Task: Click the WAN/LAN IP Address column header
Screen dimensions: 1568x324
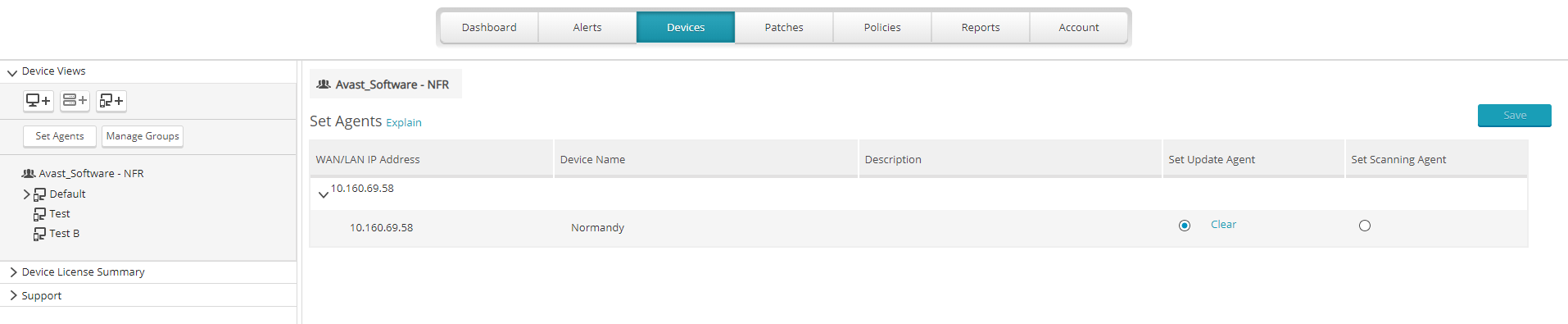Action: pyautogui.click(x=431, y=159)
